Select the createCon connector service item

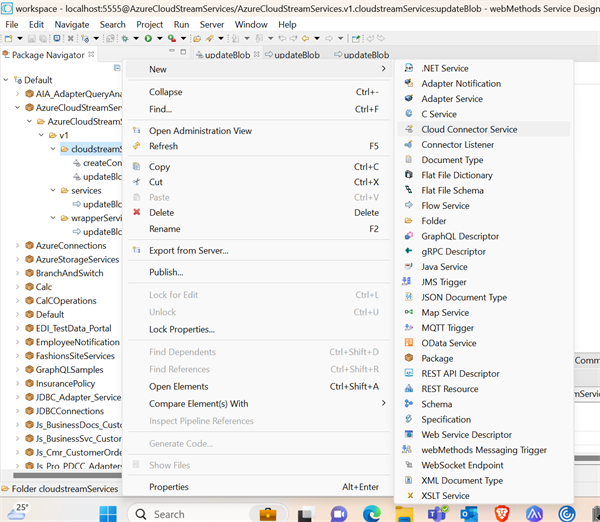tap(102, 163)
